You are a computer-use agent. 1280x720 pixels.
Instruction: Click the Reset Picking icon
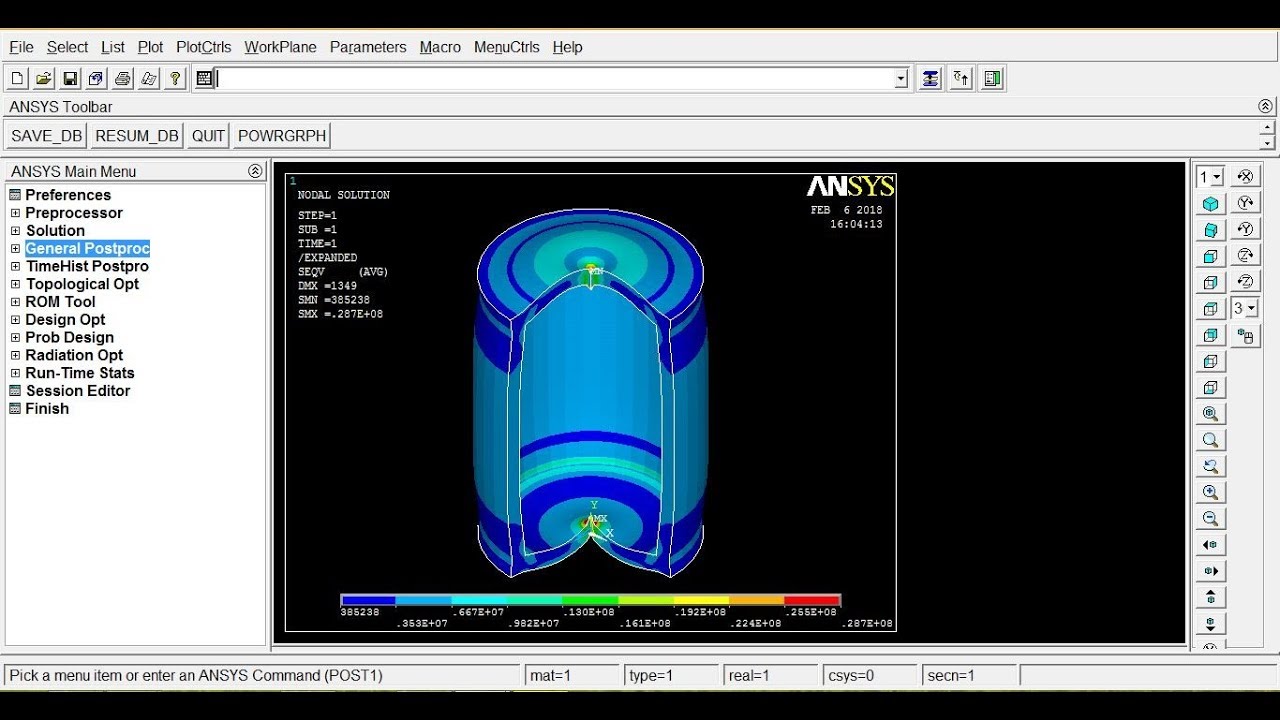point(961,78)
